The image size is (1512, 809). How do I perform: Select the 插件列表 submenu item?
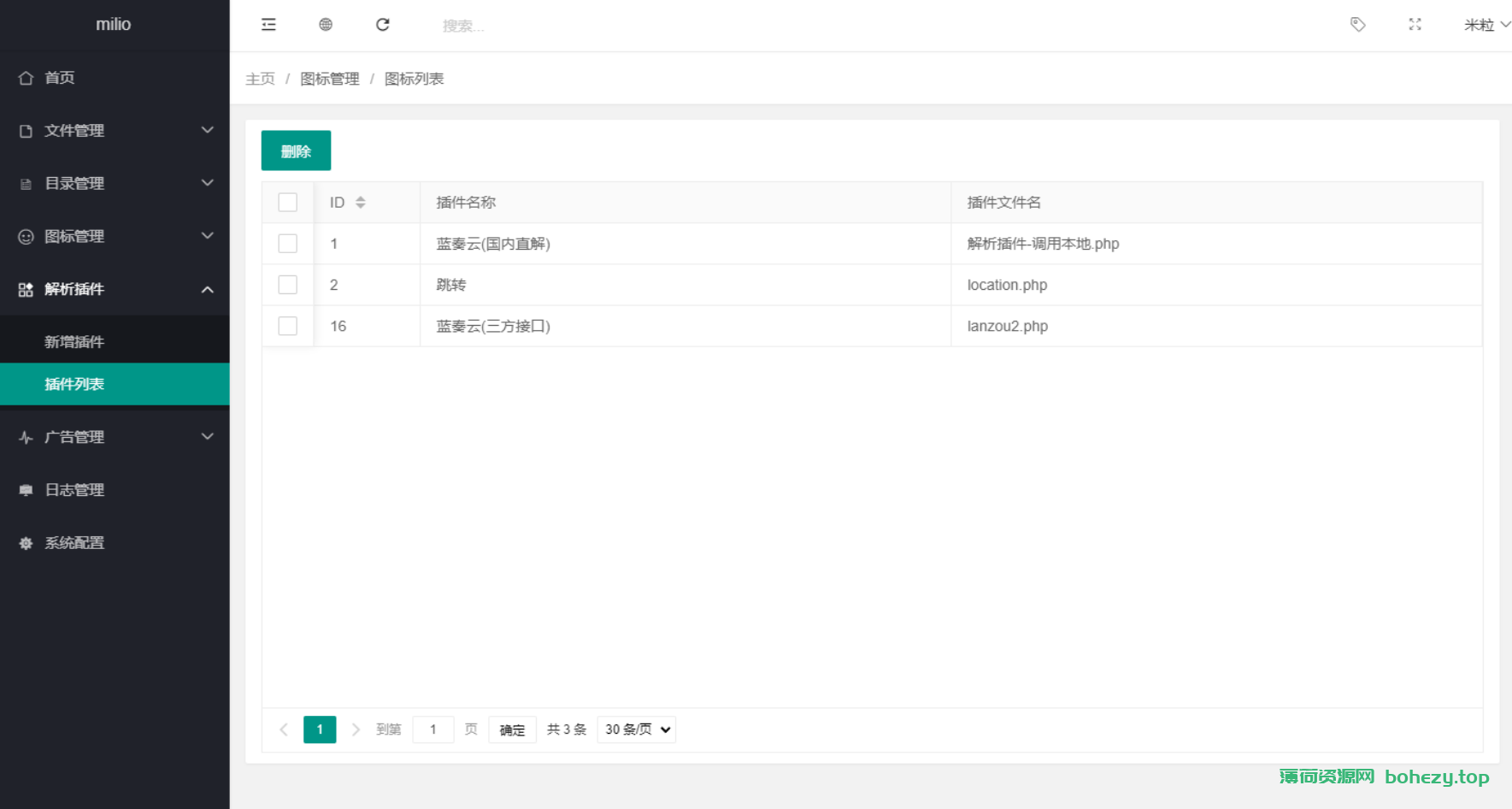point(115,384)
